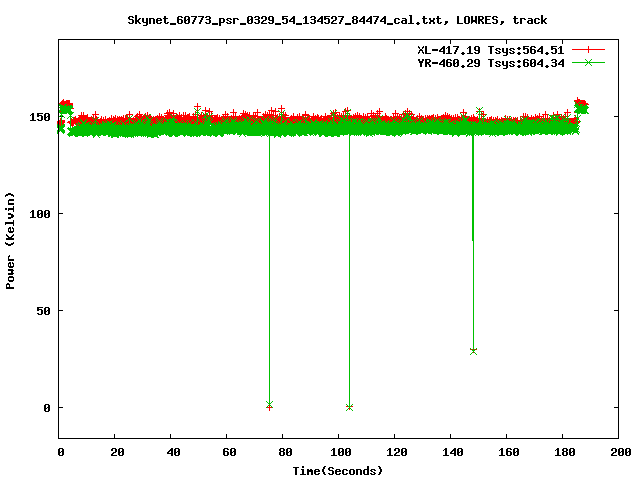Click the dropout data point near 148 seconds
Screen dimensions: 640x480
[473, 351]
